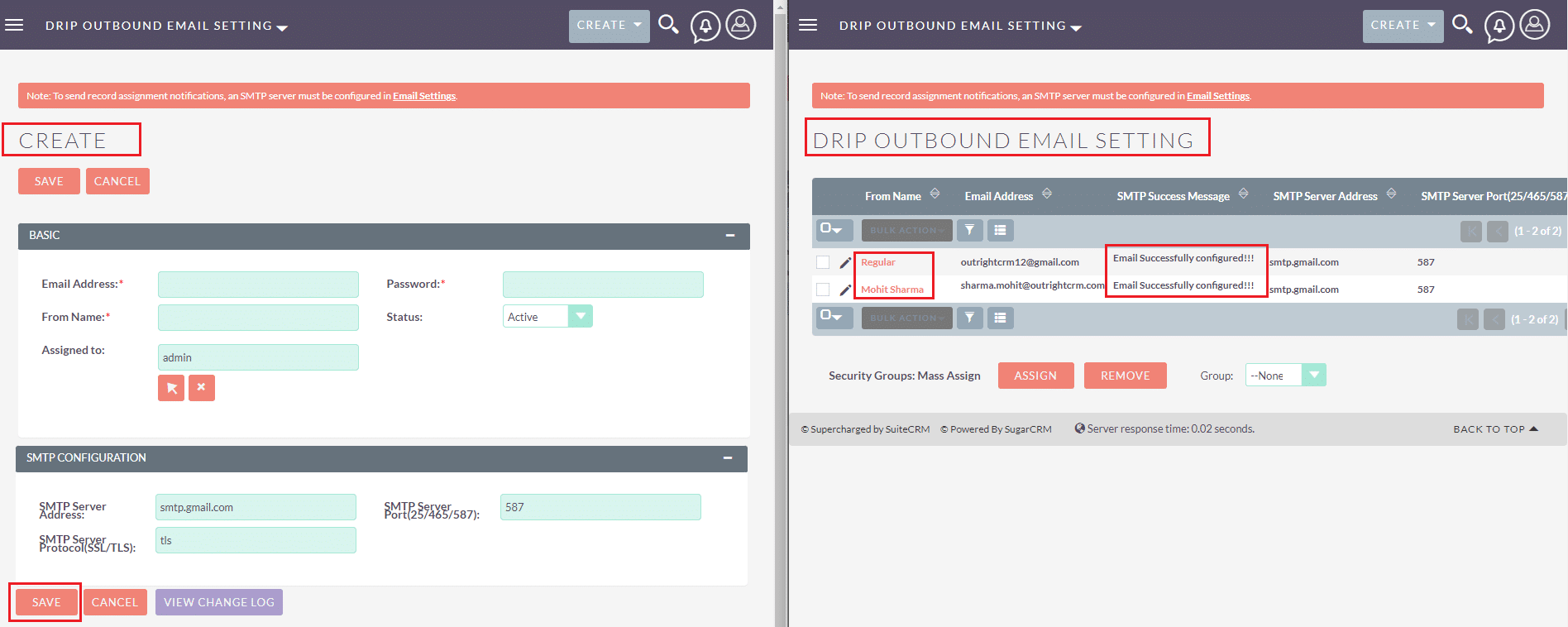Collapse the SMTP CONFIGURATION panel
The image size is (1568, 627).
click(x=728, y=458)
